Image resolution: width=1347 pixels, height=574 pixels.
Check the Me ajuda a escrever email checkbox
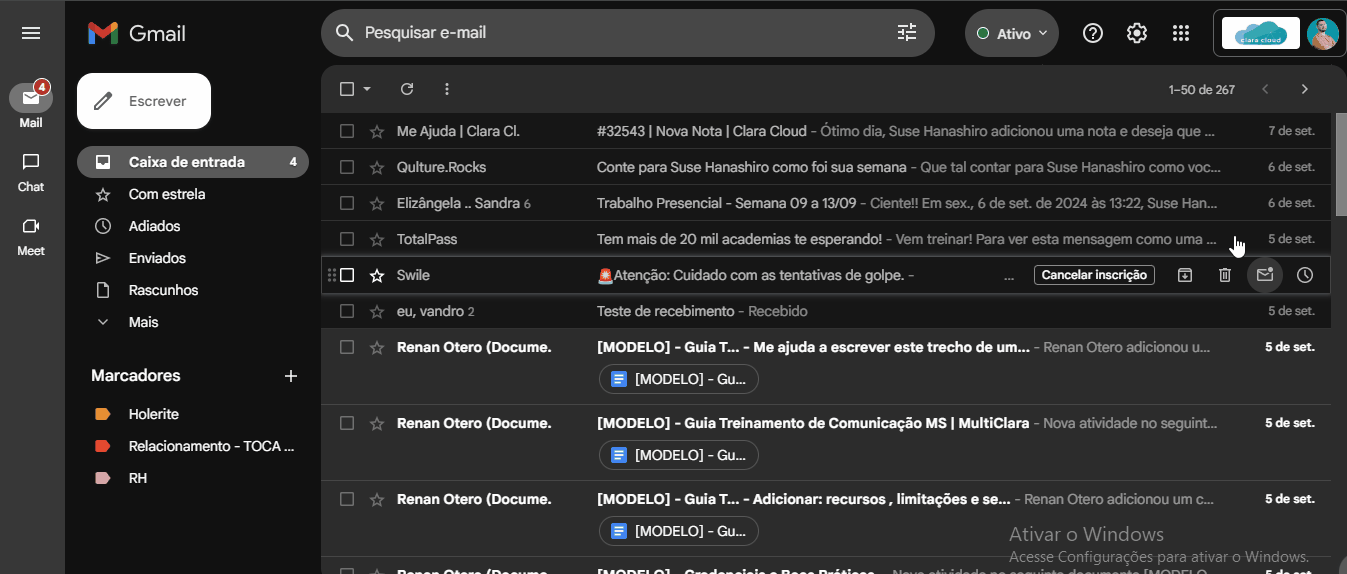(x=347, y=347)
